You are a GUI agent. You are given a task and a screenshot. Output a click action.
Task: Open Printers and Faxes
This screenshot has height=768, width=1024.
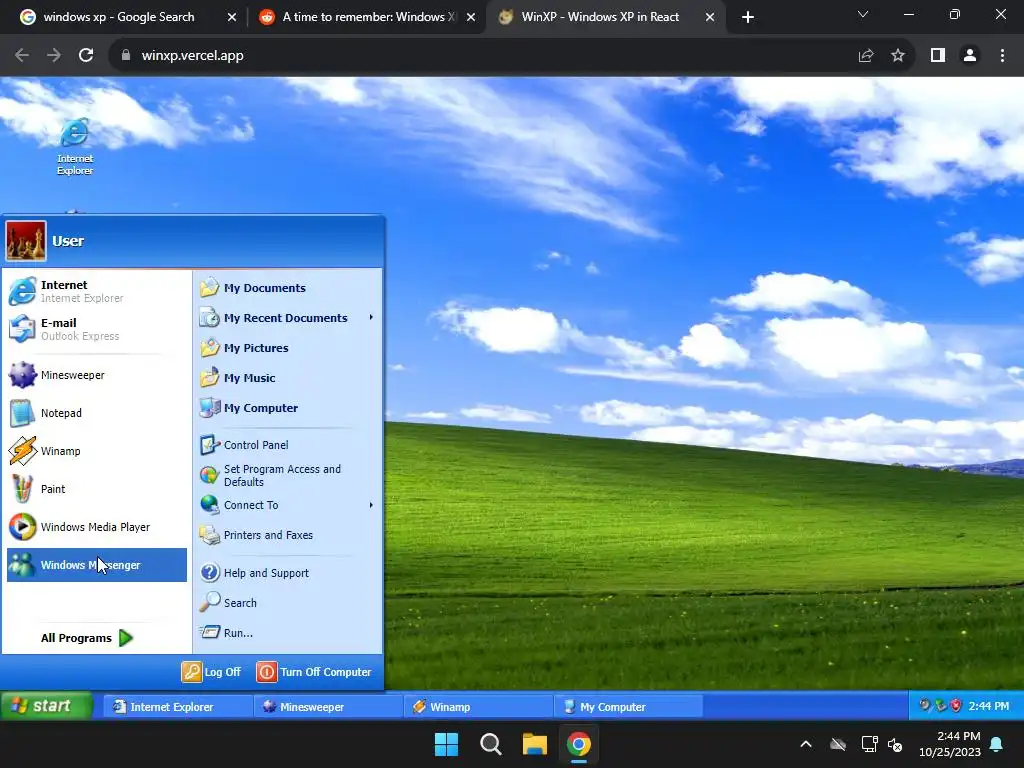tap(287, 535)
